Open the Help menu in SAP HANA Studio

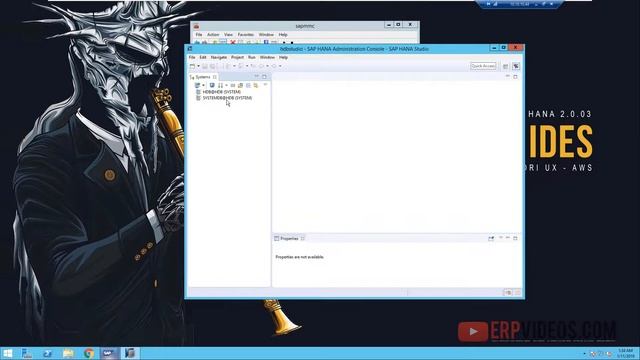pos(283,58)
